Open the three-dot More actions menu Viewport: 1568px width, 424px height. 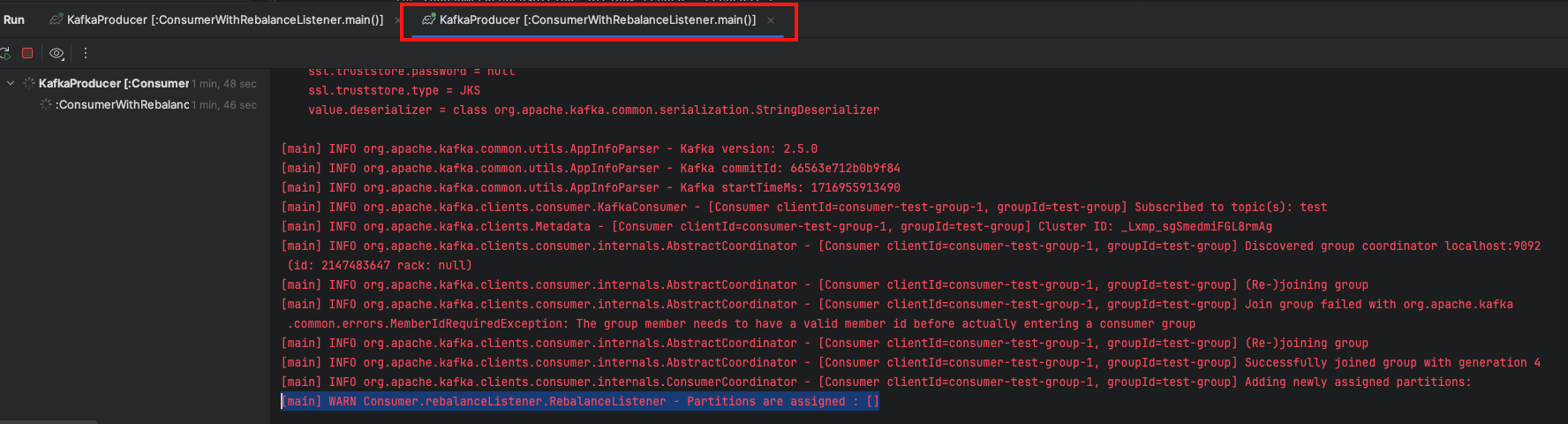(86, 53)
